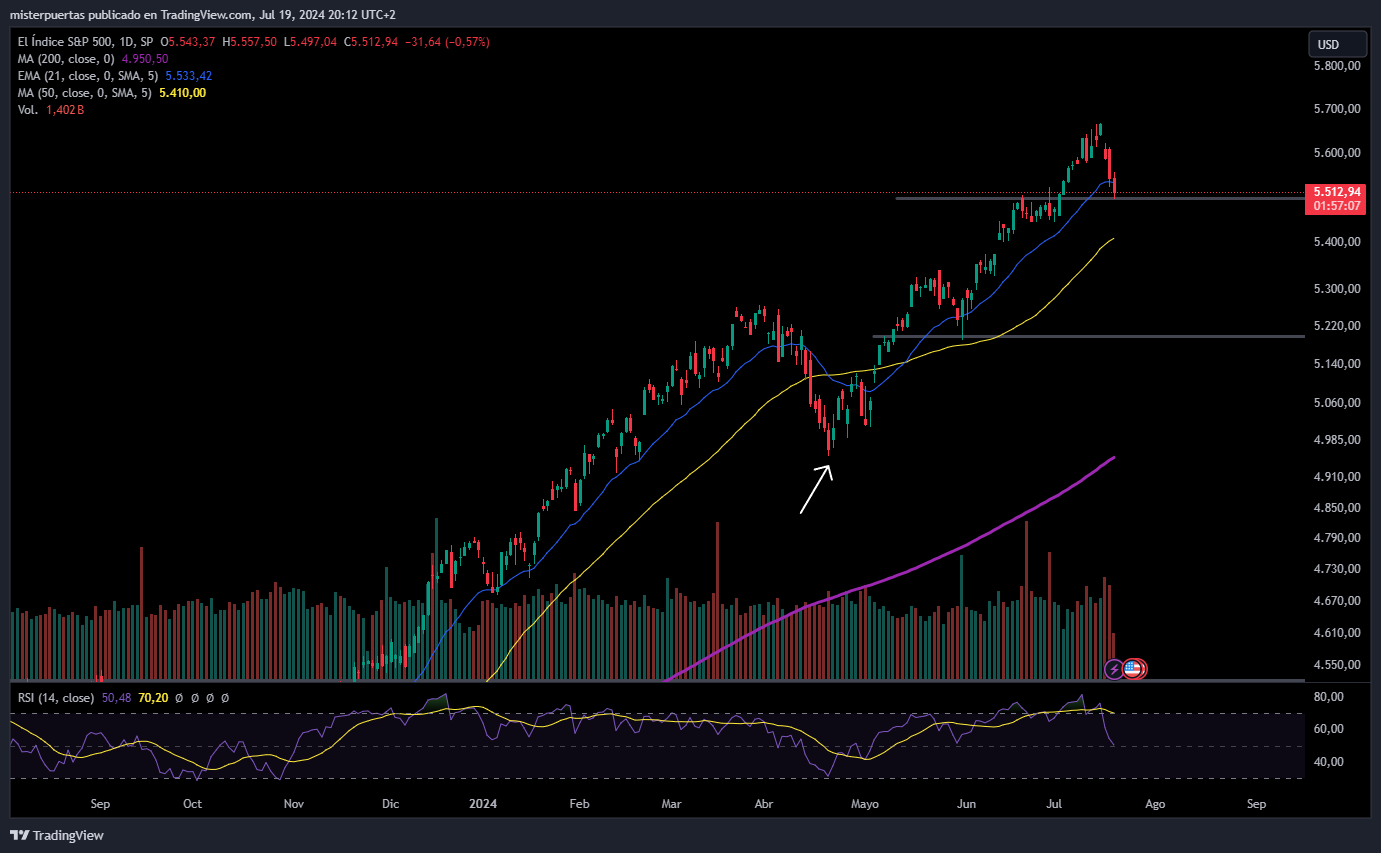
Task: Click the 4.610,00 price axis label
Action: click(1337, 633)
